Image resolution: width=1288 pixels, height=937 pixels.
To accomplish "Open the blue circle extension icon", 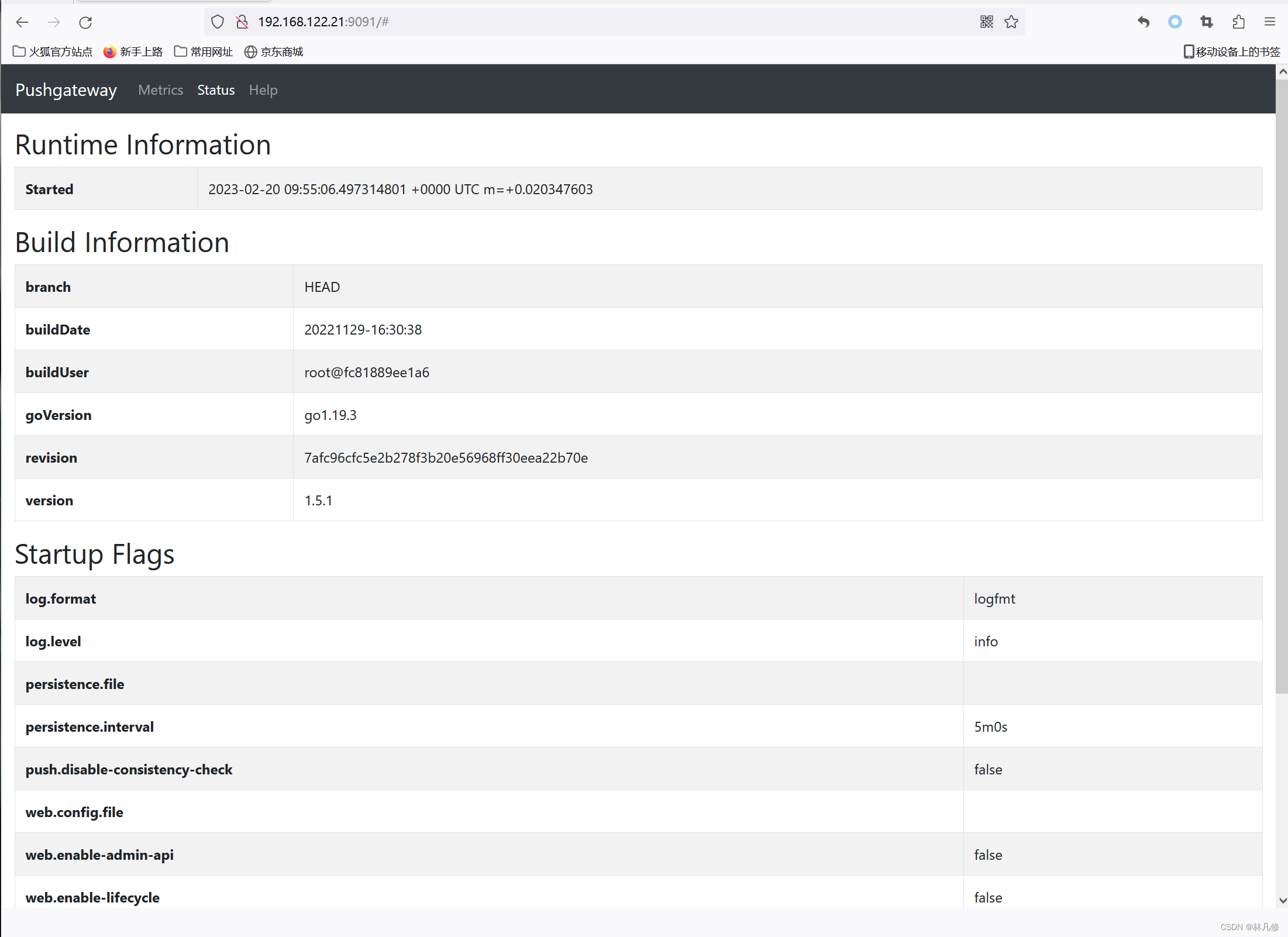I will coord(1175,22).
